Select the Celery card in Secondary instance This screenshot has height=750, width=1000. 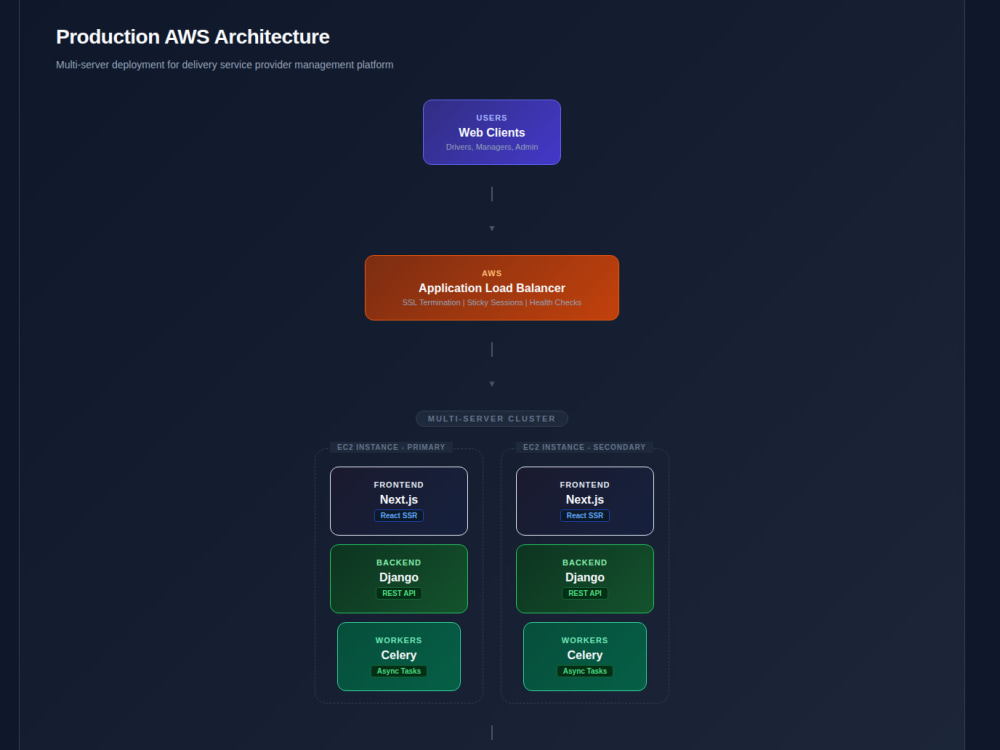pos(585,656)
